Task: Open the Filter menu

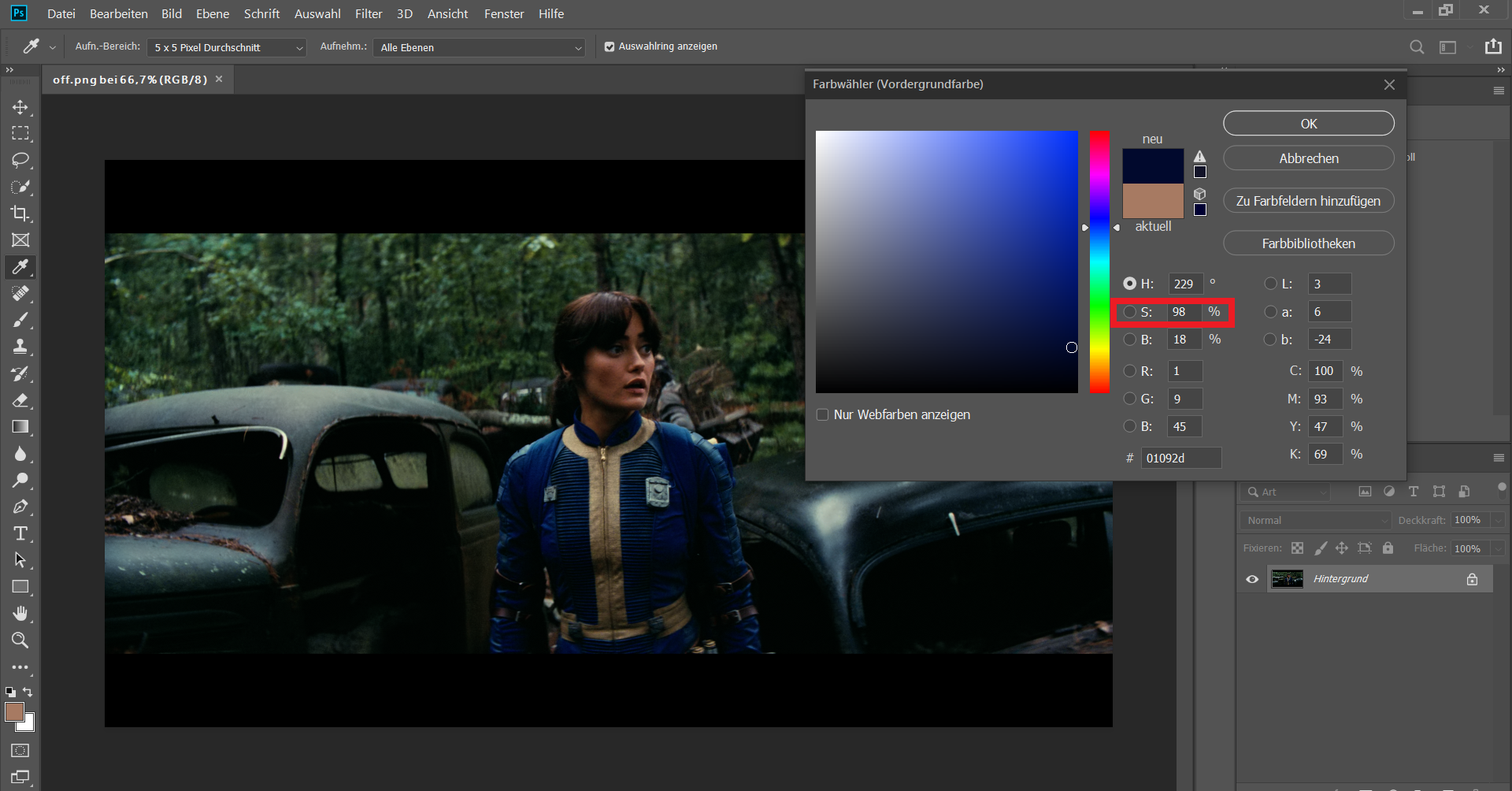Action: click(x=369, y=14)
